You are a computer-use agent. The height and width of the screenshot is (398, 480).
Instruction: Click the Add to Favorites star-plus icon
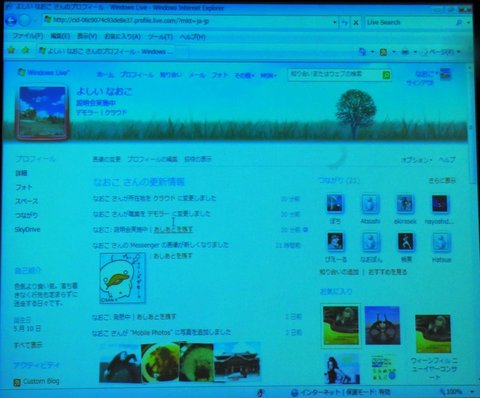click(x=25, y=50)
